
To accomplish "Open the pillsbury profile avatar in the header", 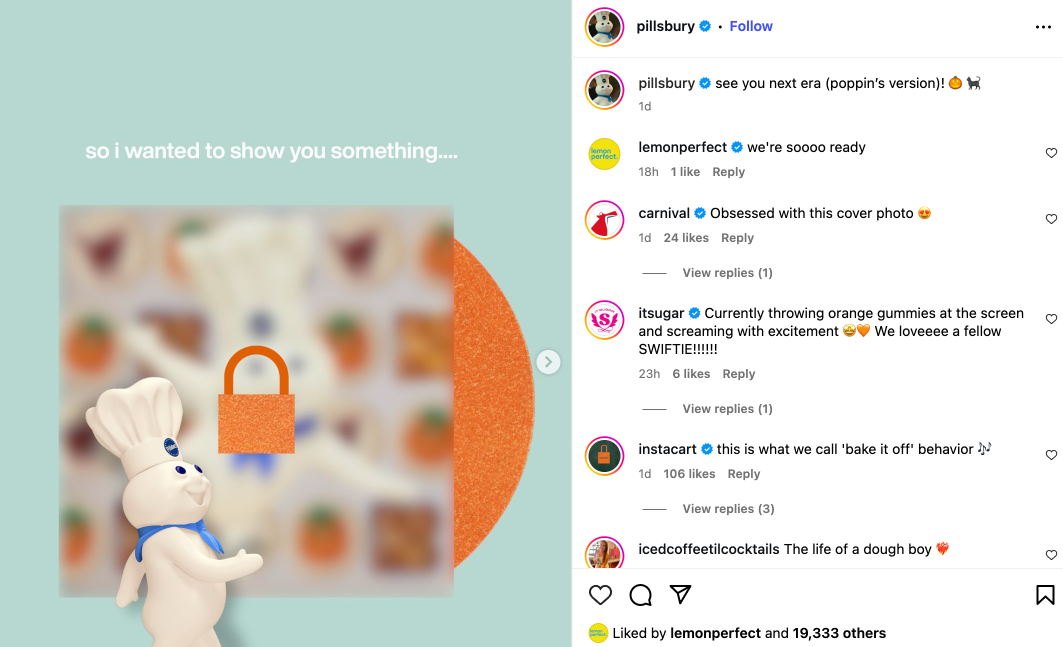I will [604, 27].
